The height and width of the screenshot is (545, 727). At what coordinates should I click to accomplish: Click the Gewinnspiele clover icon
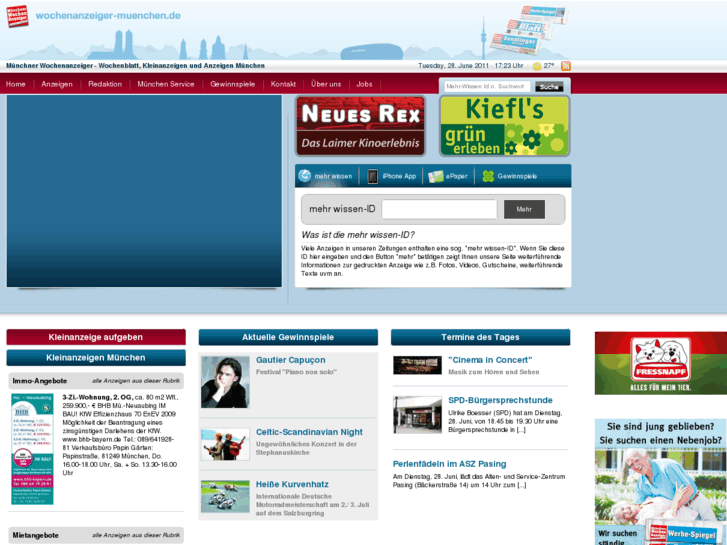click(x=488, y=176)
